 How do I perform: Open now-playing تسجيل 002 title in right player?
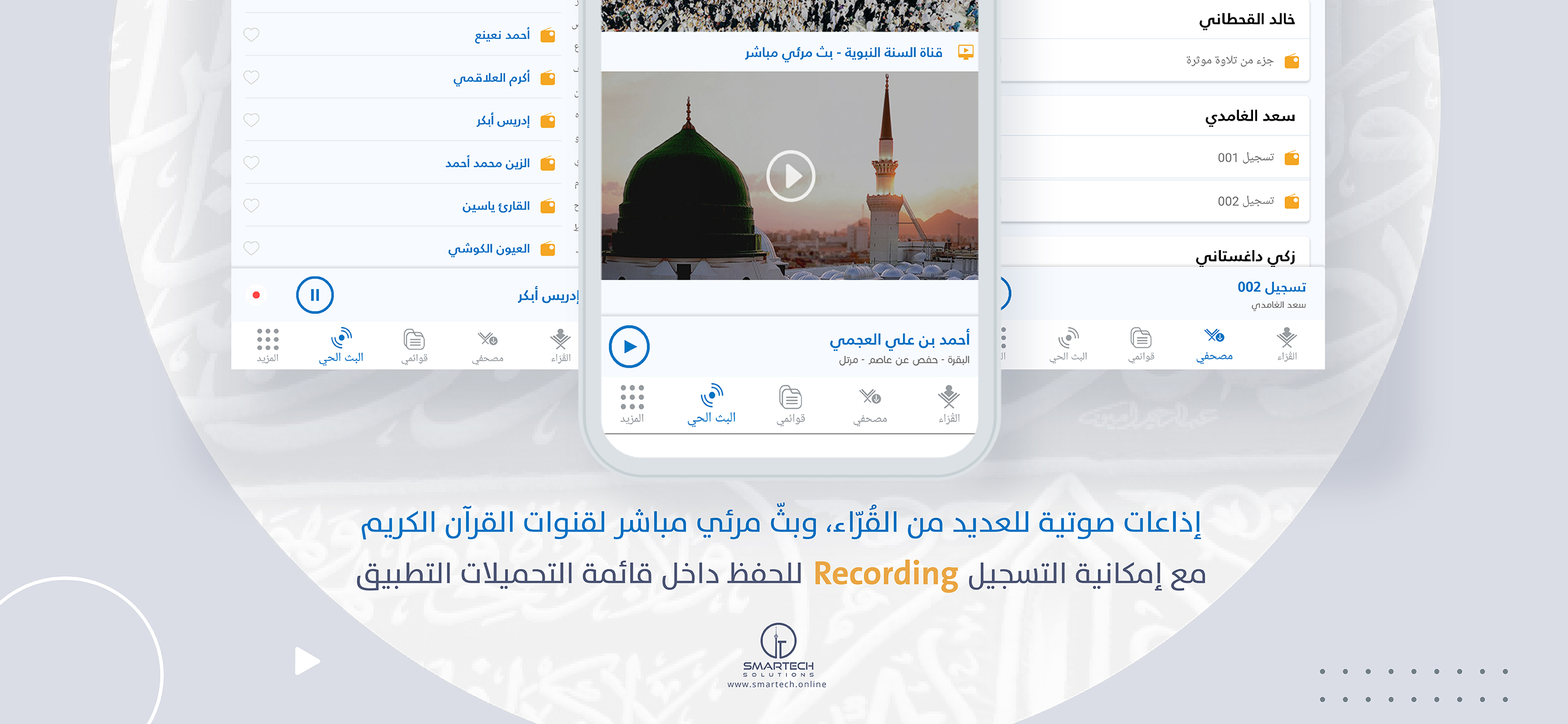click(x=1272, y=287)
